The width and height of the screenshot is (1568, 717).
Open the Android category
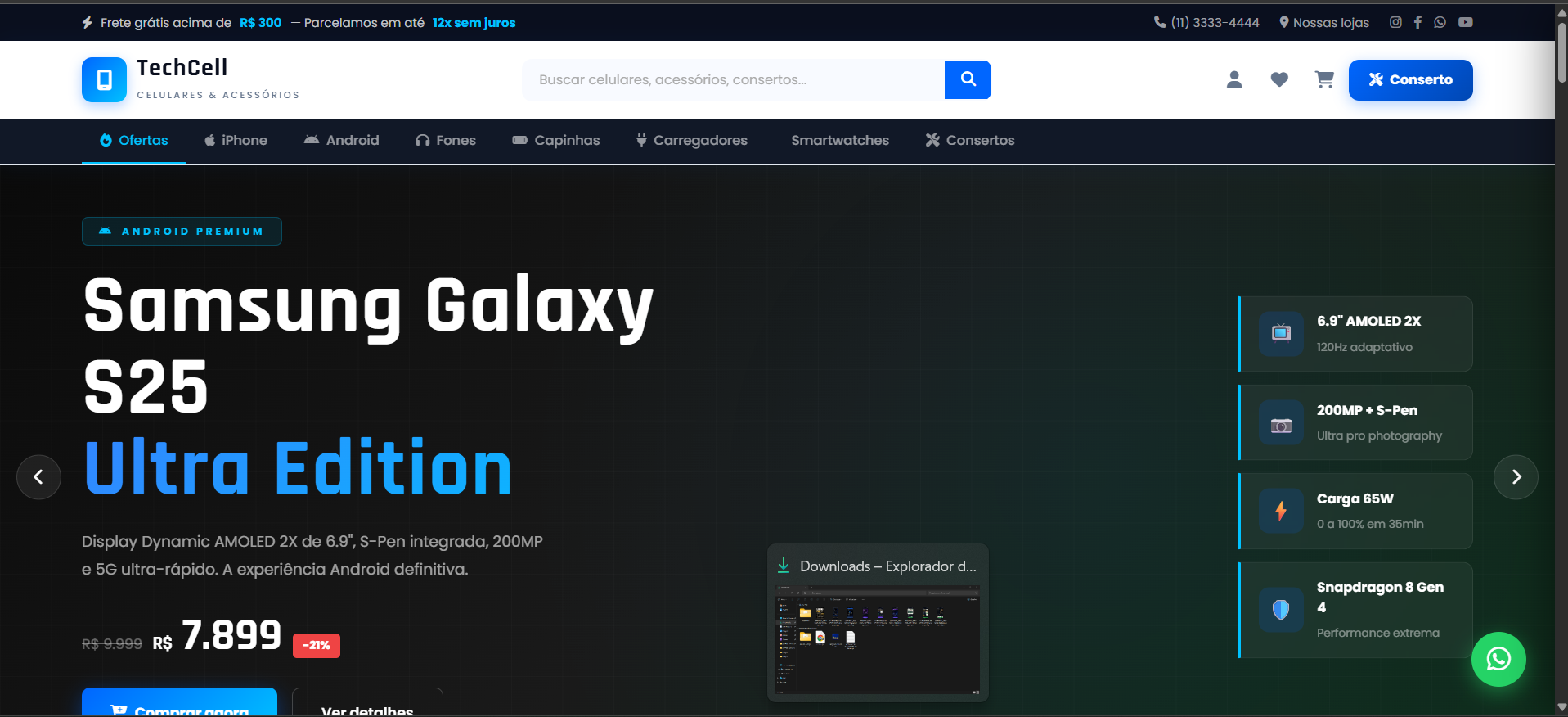click(341, 140)
